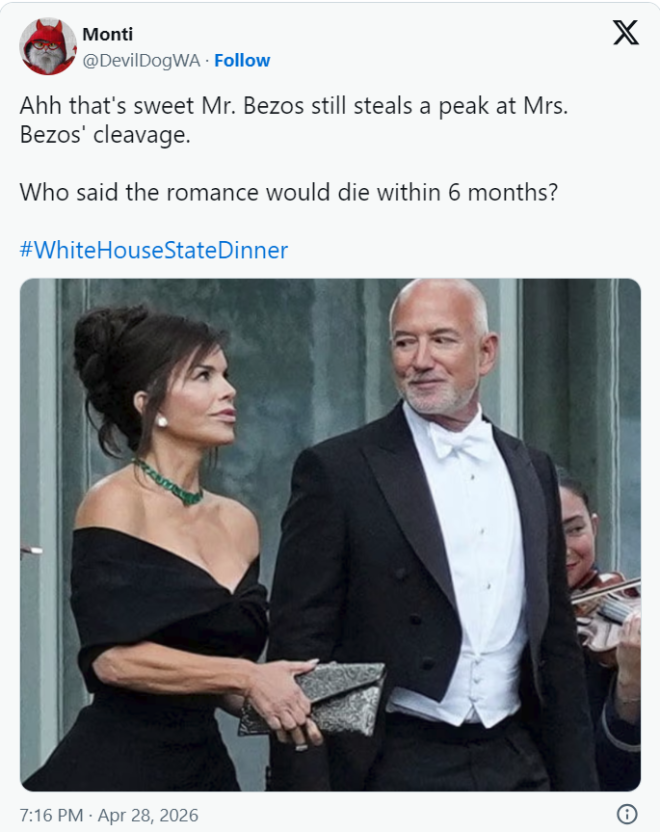
Task: Click the @DevilDogWA handle
Action: pos(140,60)
